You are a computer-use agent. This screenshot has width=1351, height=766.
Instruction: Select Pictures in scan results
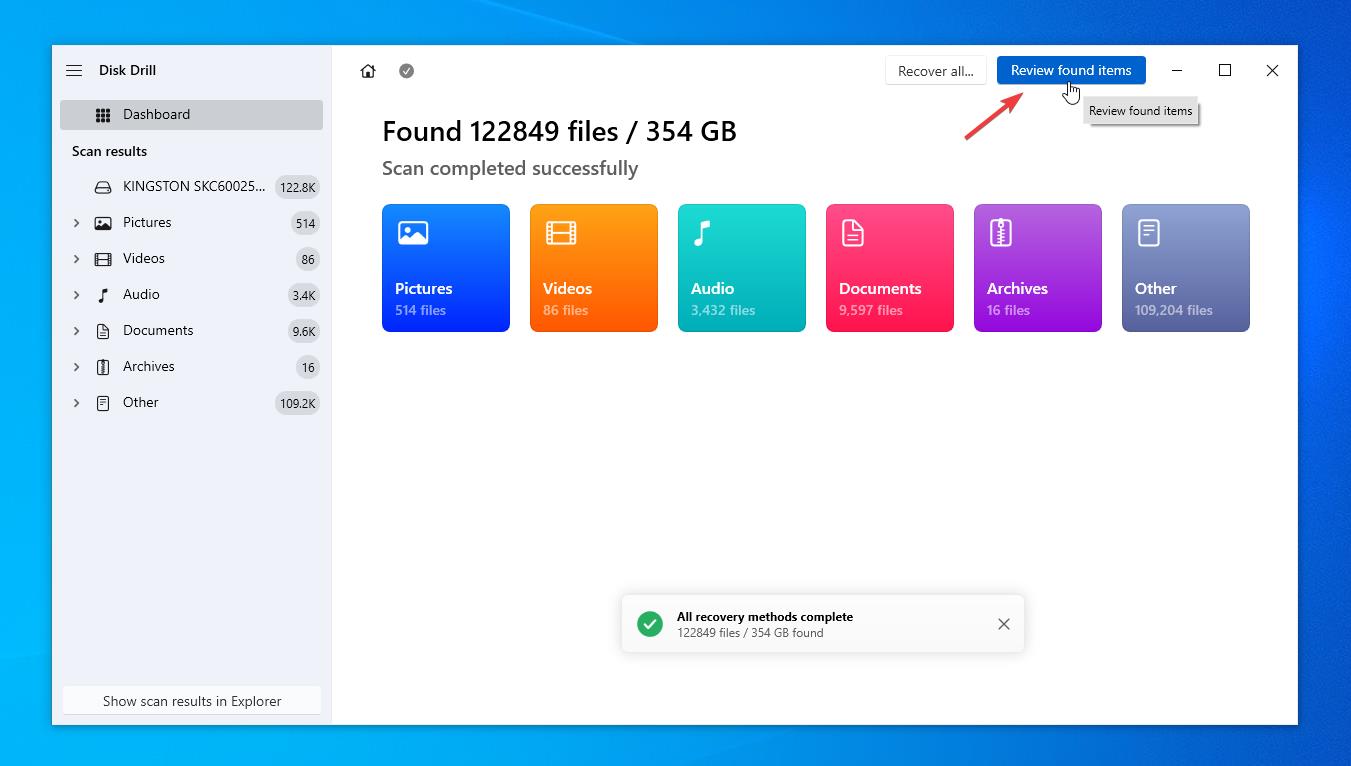tap(191, 223)
